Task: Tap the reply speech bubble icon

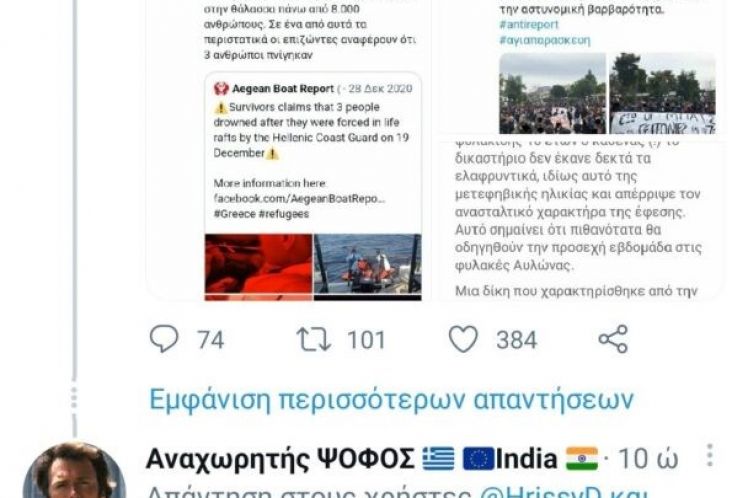Action: 164,339
